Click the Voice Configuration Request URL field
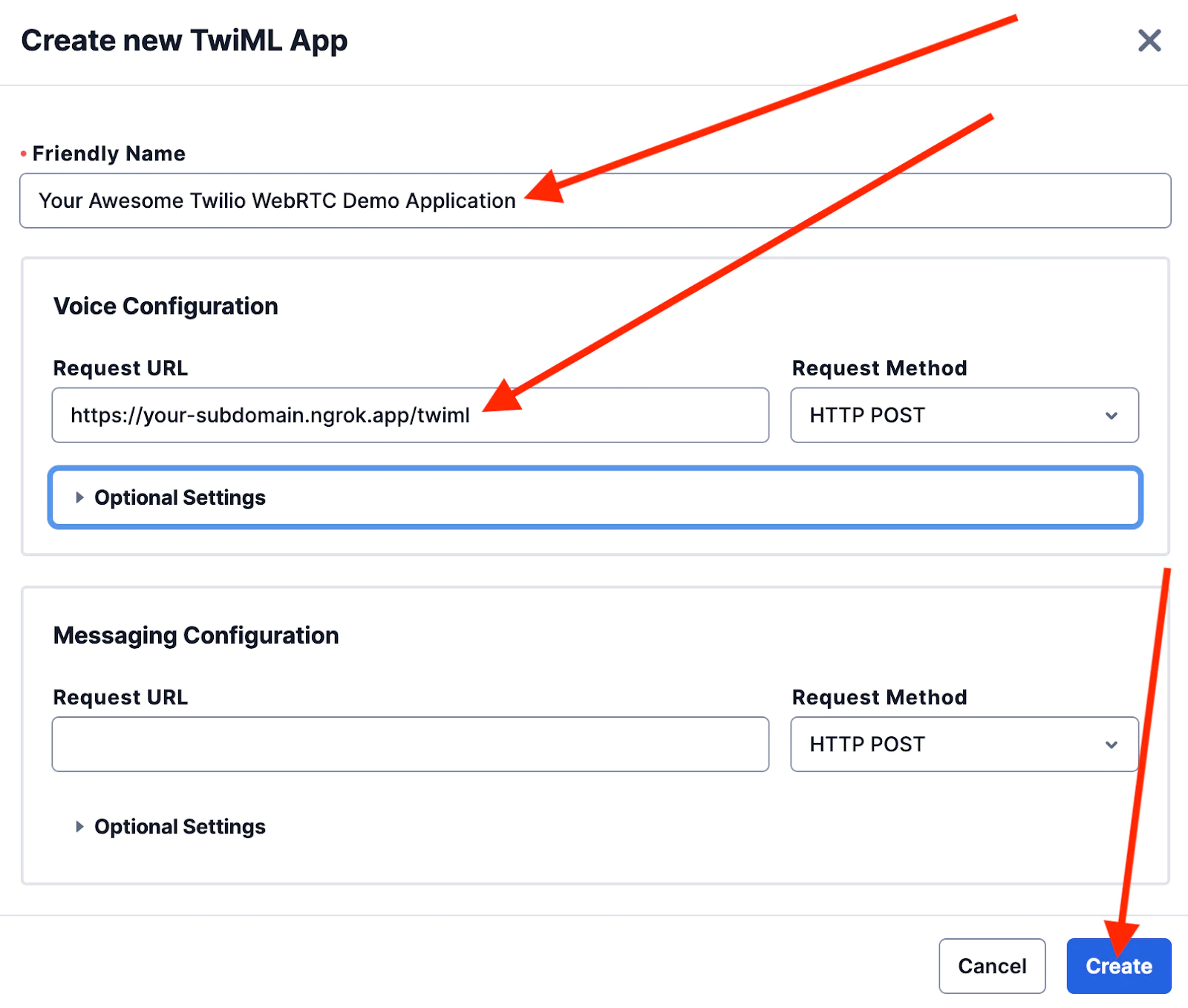The image size is (1188, 1008). [411, 415]
